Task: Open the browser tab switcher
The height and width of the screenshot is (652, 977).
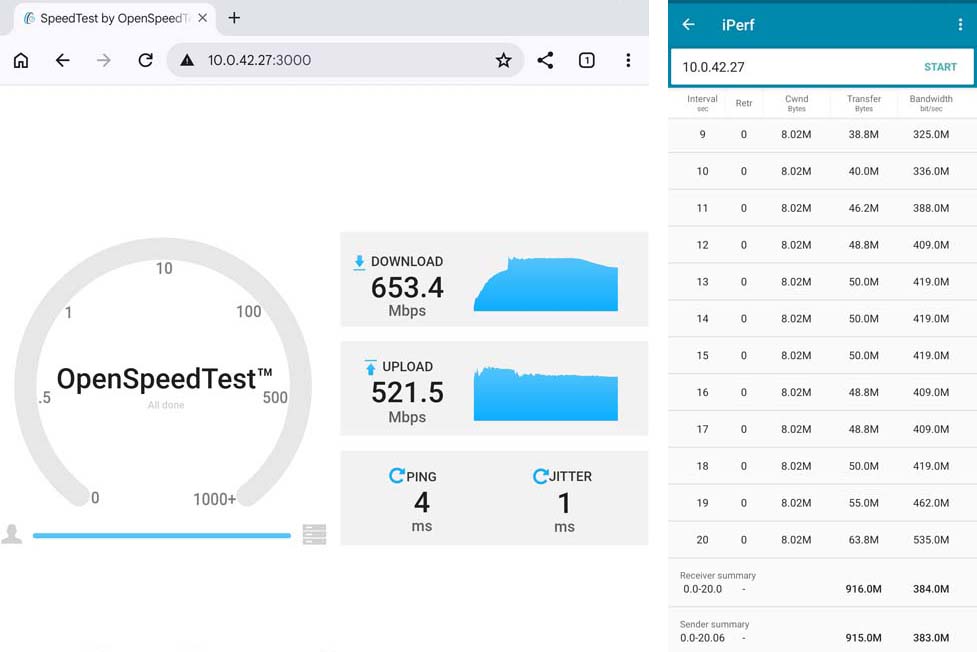Action: (x=586, y=60)
